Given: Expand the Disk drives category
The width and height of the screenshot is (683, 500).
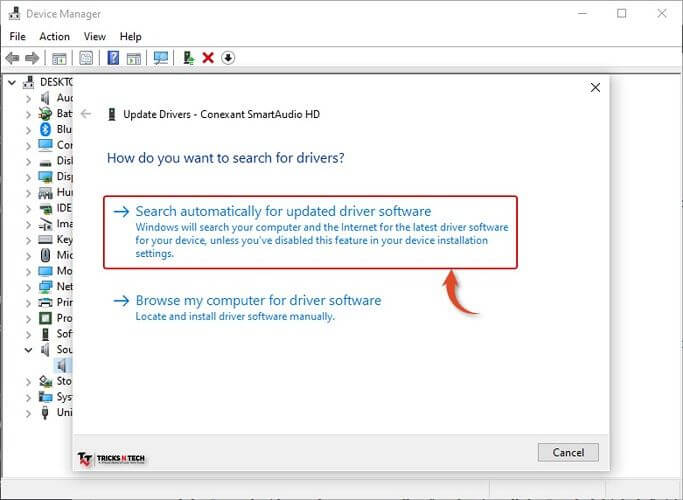Looking at the screenshot, I should [28, 161].
